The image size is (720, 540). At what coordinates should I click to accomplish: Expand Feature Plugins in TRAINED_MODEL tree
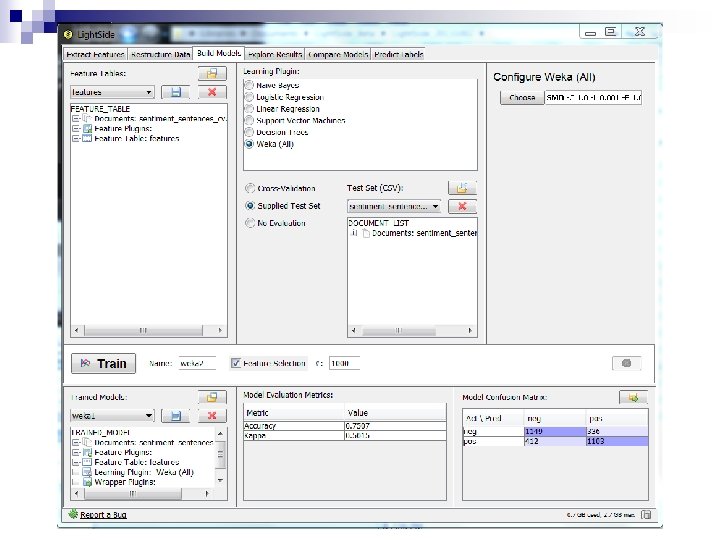(x=76, y=452)
